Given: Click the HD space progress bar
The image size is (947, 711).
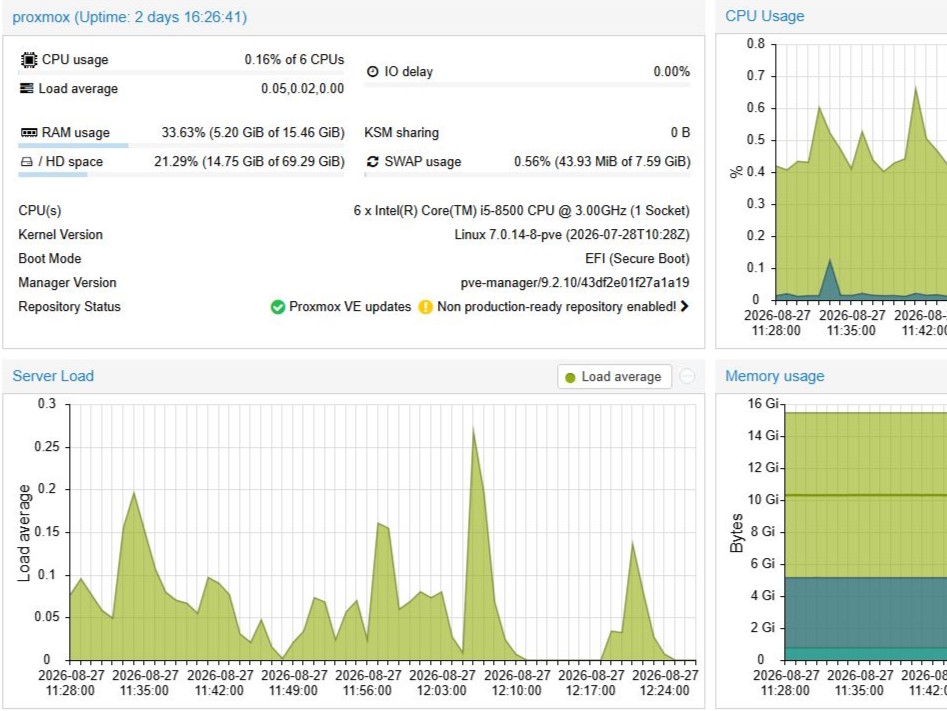Looking at the screenshot, I should 181,175.
